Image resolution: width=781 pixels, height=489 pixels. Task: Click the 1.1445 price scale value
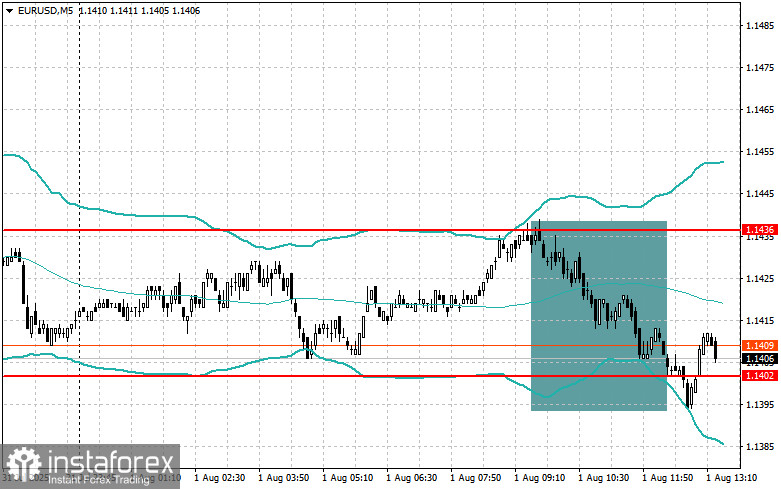[x=760, y=194]
